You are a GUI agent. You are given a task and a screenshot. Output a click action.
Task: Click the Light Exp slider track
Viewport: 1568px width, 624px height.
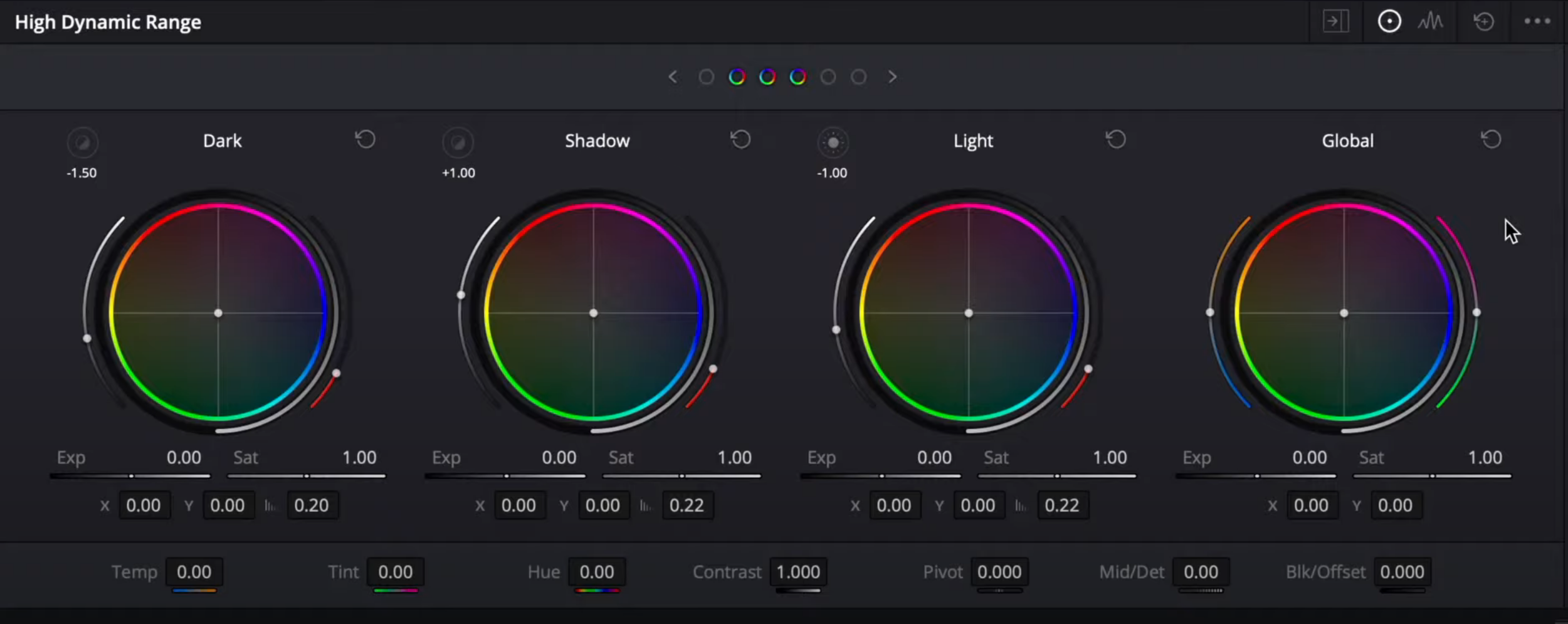881,476
